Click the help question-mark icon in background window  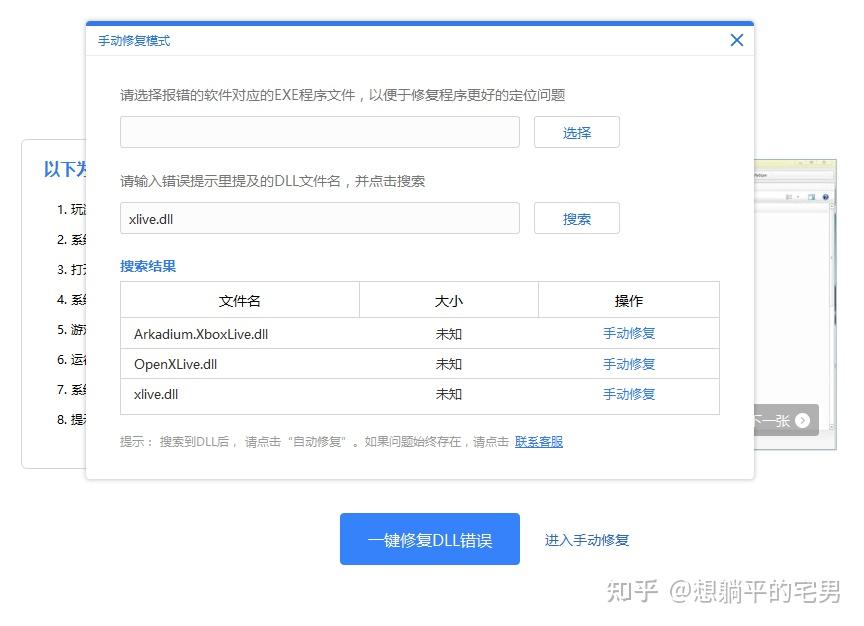point(826,197)
